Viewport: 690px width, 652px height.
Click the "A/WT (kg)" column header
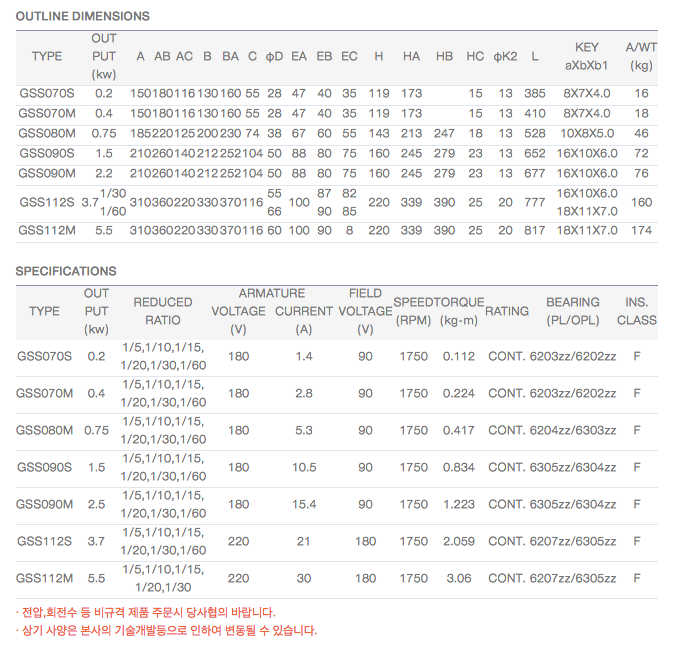[641, 56]
